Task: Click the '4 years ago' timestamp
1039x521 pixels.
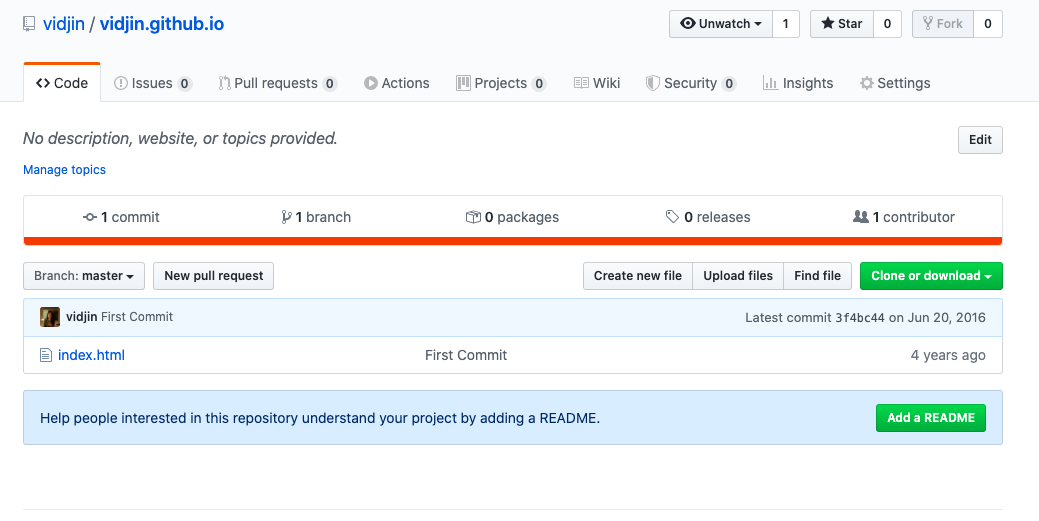Action: click(948, 355)
